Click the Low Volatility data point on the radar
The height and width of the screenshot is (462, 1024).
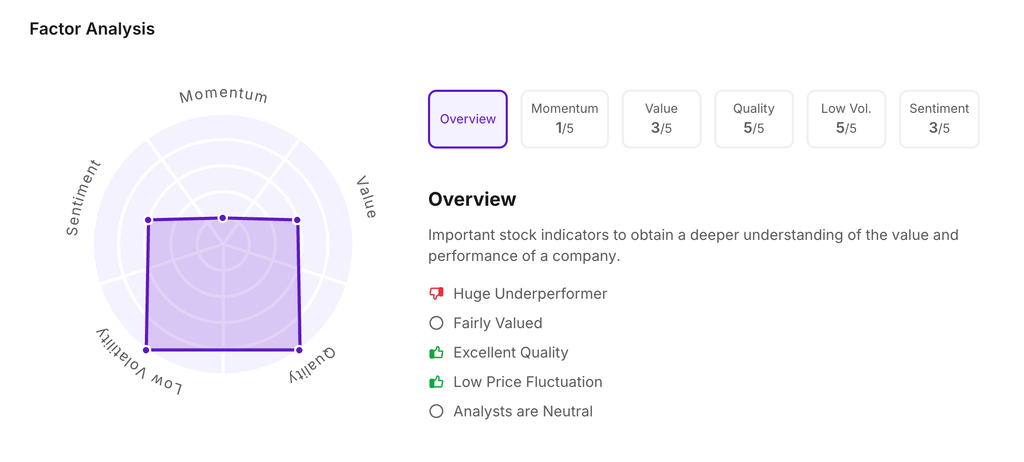click(146, 350)
